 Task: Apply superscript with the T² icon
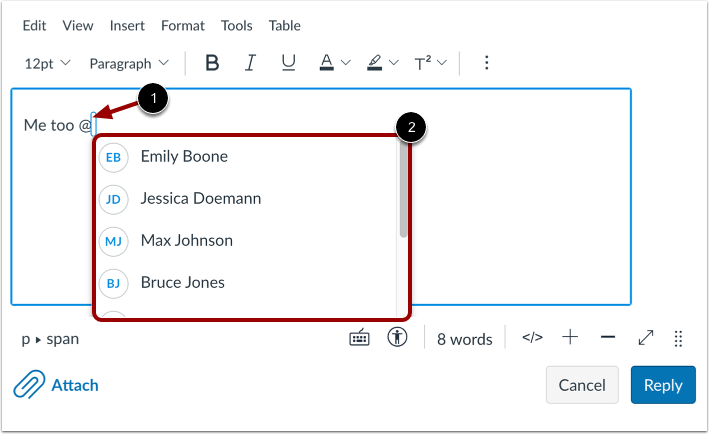coord(422,63)
